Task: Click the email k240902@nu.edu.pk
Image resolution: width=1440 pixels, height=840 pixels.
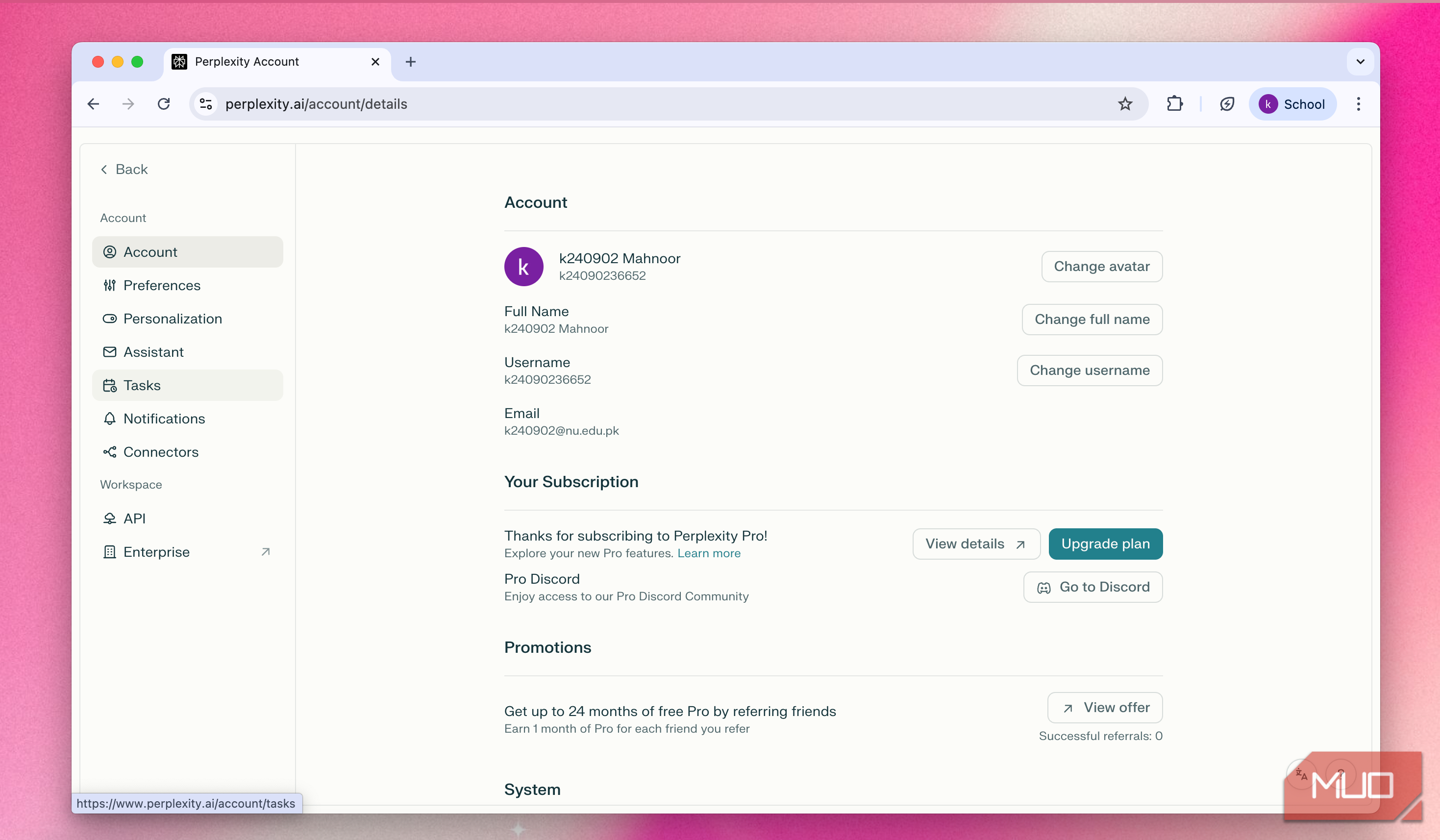Action: point(561,431)
